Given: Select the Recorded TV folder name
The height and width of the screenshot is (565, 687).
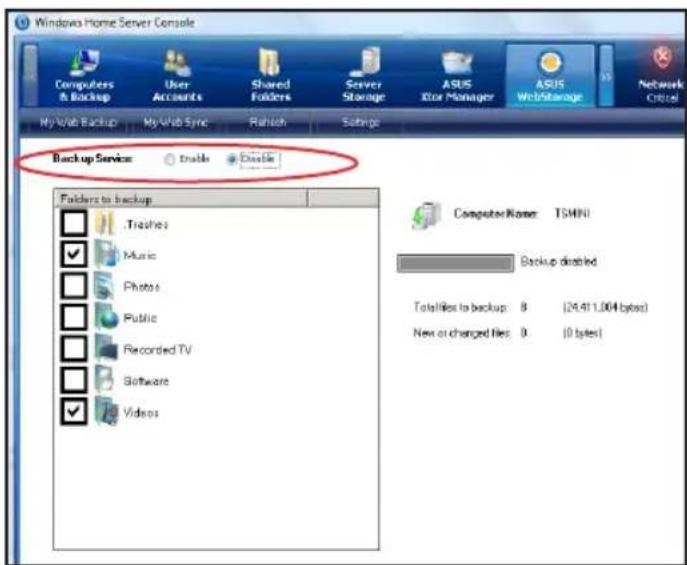Looking at the screenshot, I should (157, 350).
